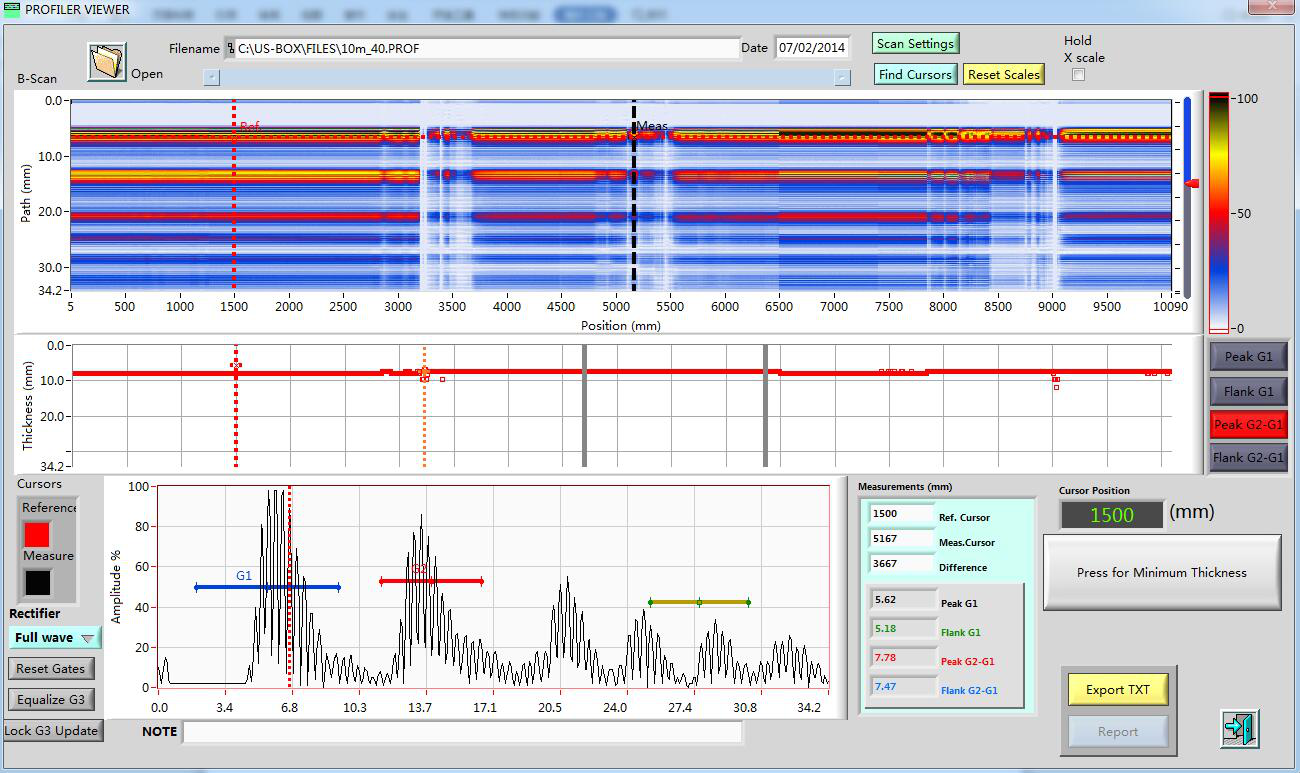1300x773 pixels.
Task: Click the Reset Scales button
Action: click(1004, 75)
